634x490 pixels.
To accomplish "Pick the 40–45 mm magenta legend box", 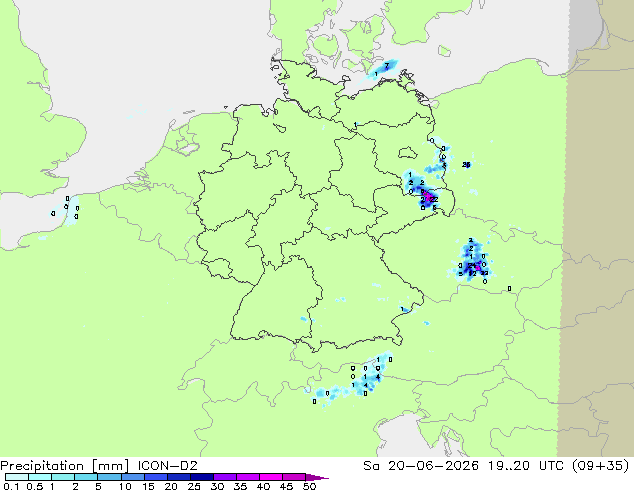I will pyautogui.click(x=270, y=477).
